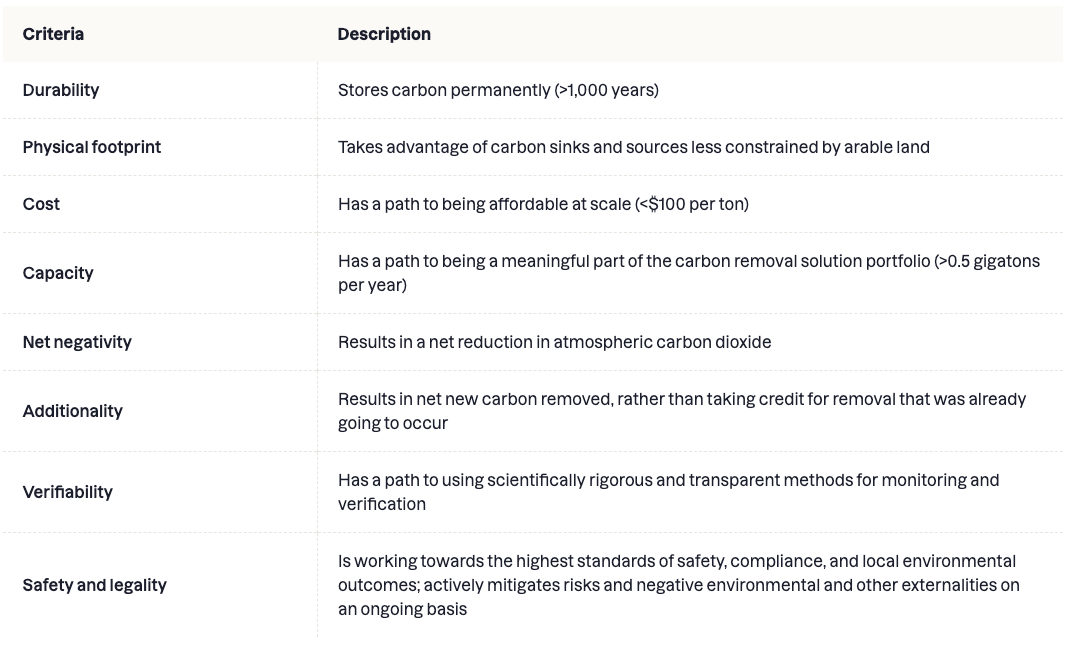The width and height of the screenshot is (1072, 656).
Task: Select the 'an ongoing basis' text line
Action: pos(402,610)
